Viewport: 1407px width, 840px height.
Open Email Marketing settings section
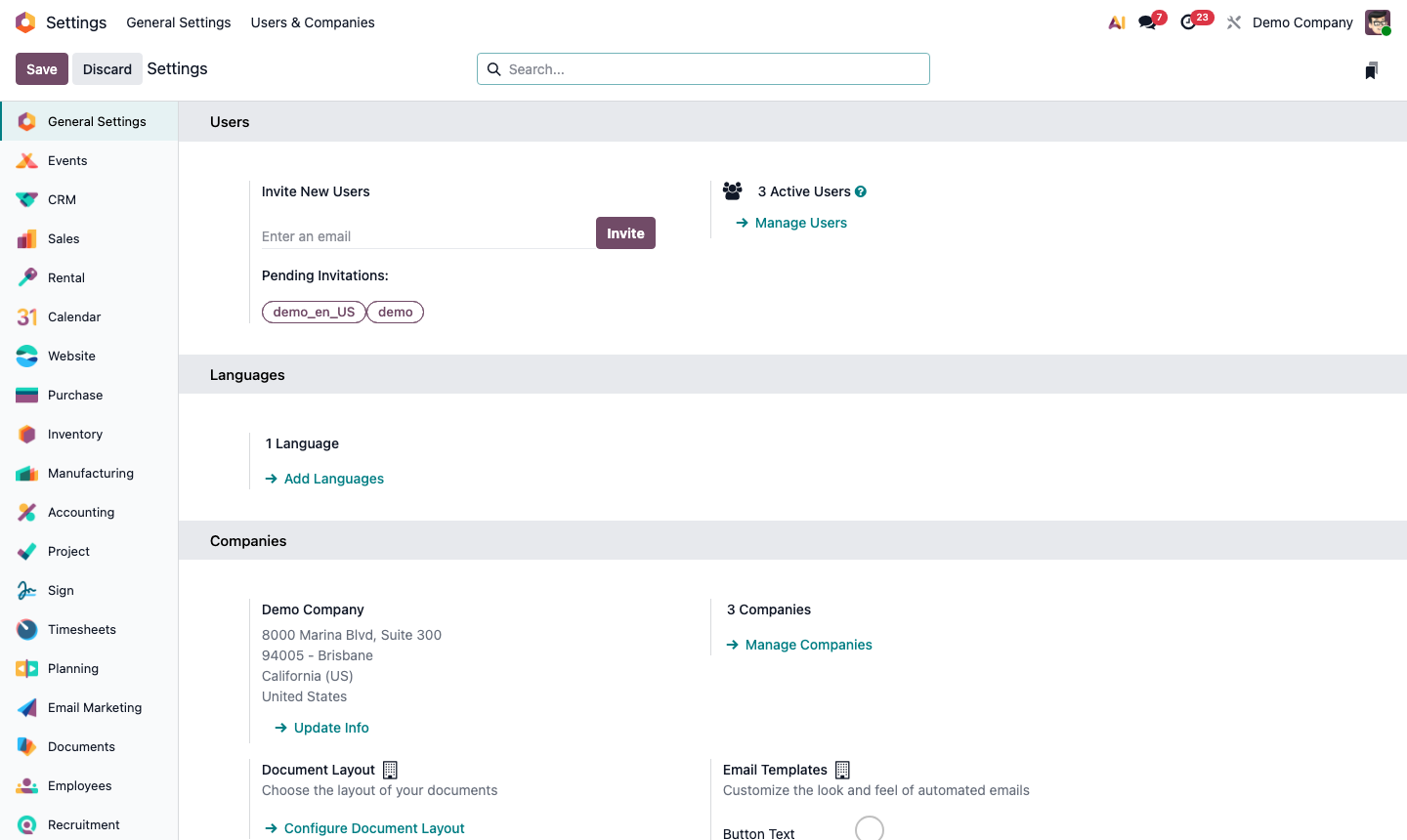click(x=94, y=707)
